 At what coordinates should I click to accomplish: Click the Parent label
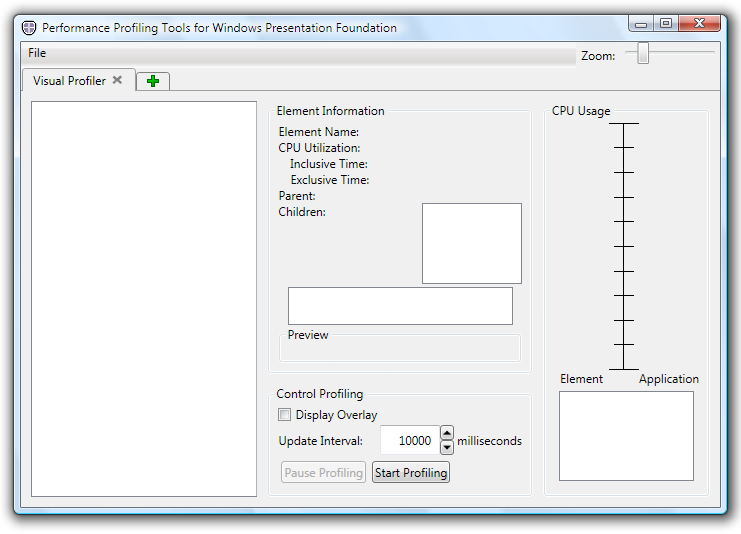(x=297, y=196)
